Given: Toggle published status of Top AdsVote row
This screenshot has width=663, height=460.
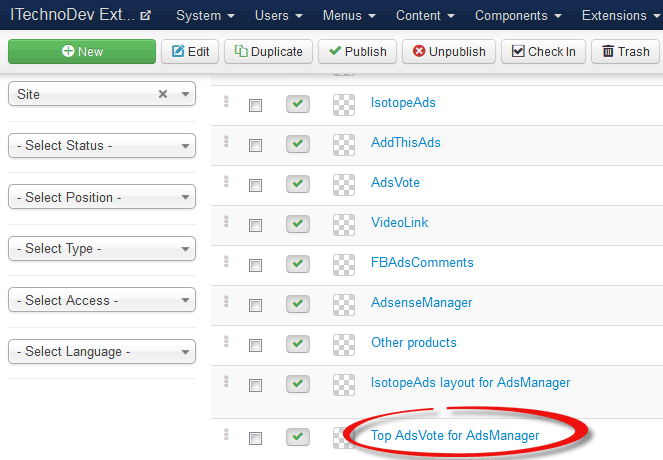Looking at the screenshot, I should (298, 437).
